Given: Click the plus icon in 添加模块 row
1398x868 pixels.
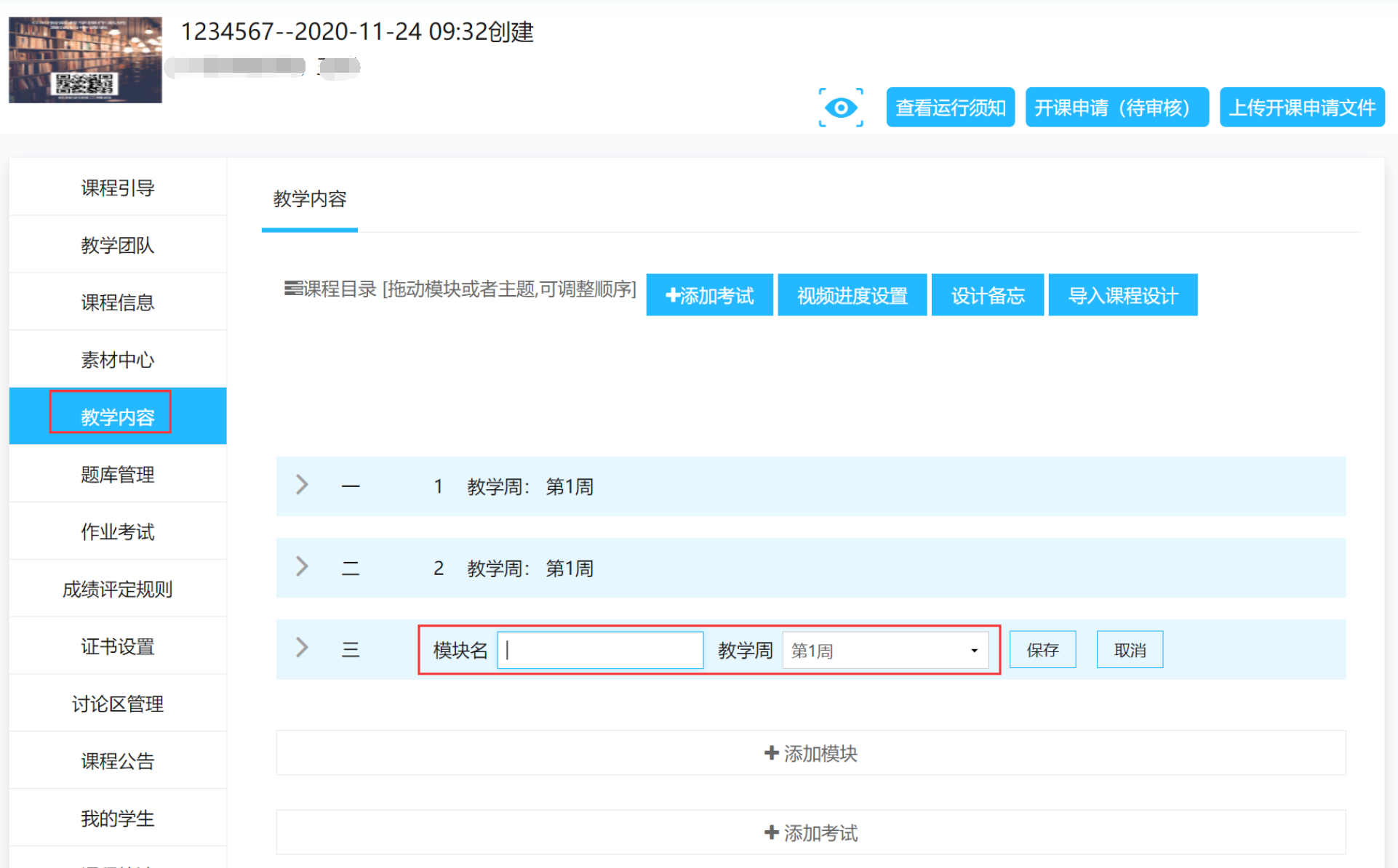Looking at the screenshot, I should coord(771,752).
